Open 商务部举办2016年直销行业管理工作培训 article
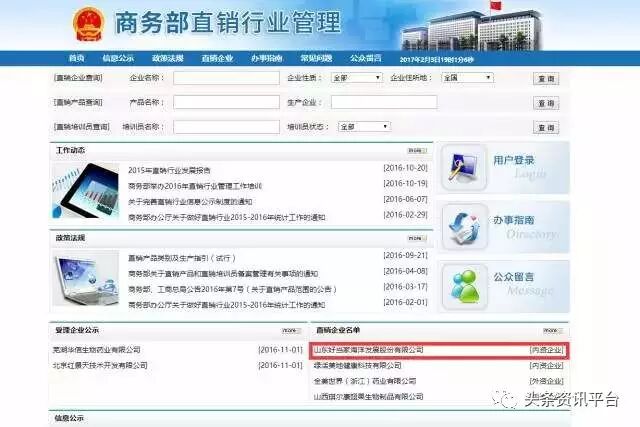The width and height of the screenshot is (640, 427). [195, 186]
